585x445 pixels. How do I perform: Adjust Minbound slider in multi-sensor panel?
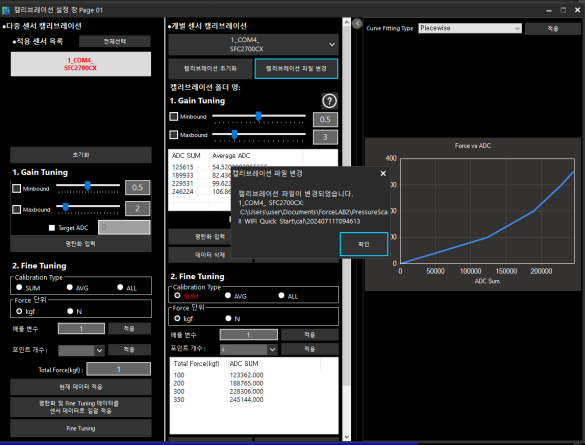click(88, 185)
